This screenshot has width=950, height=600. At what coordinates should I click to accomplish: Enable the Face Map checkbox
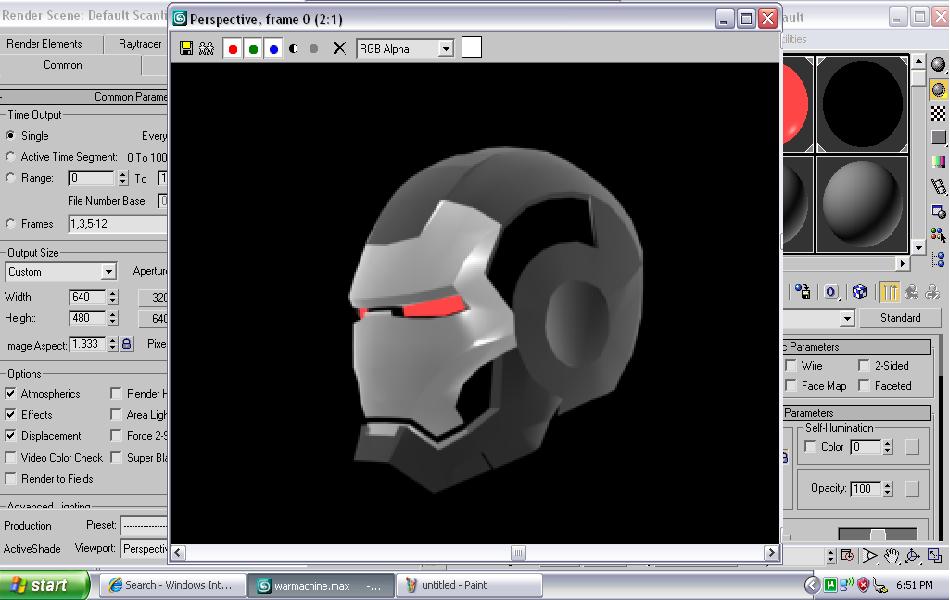pyautogui.click(x=791, y=385)
